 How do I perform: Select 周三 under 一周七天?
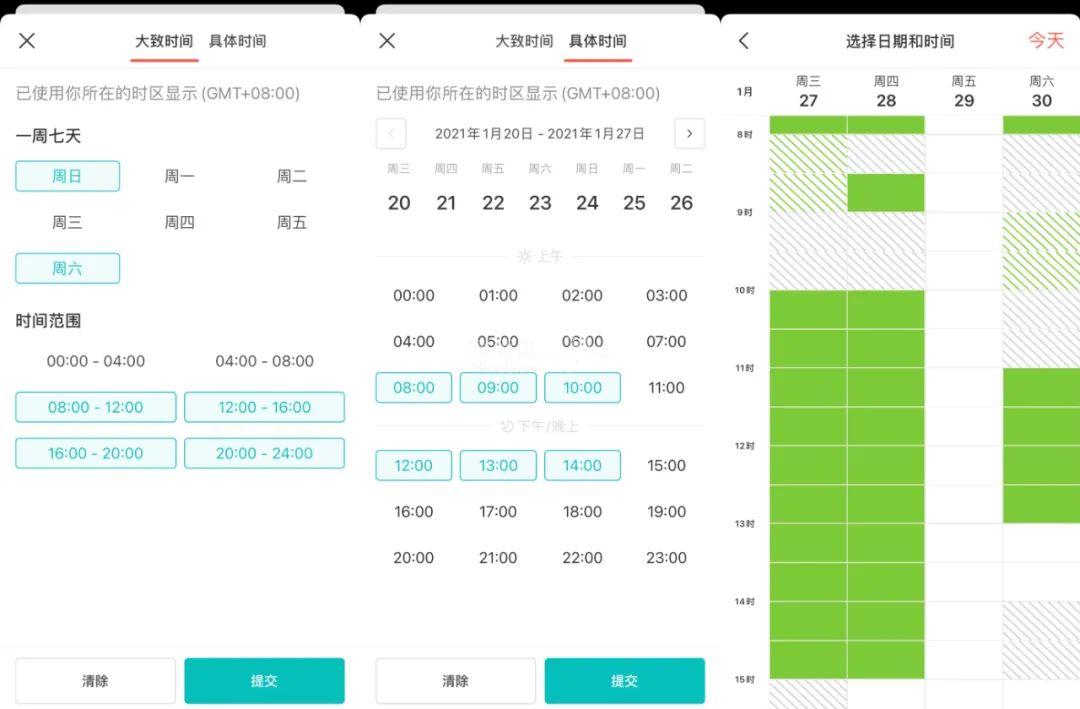67,223
